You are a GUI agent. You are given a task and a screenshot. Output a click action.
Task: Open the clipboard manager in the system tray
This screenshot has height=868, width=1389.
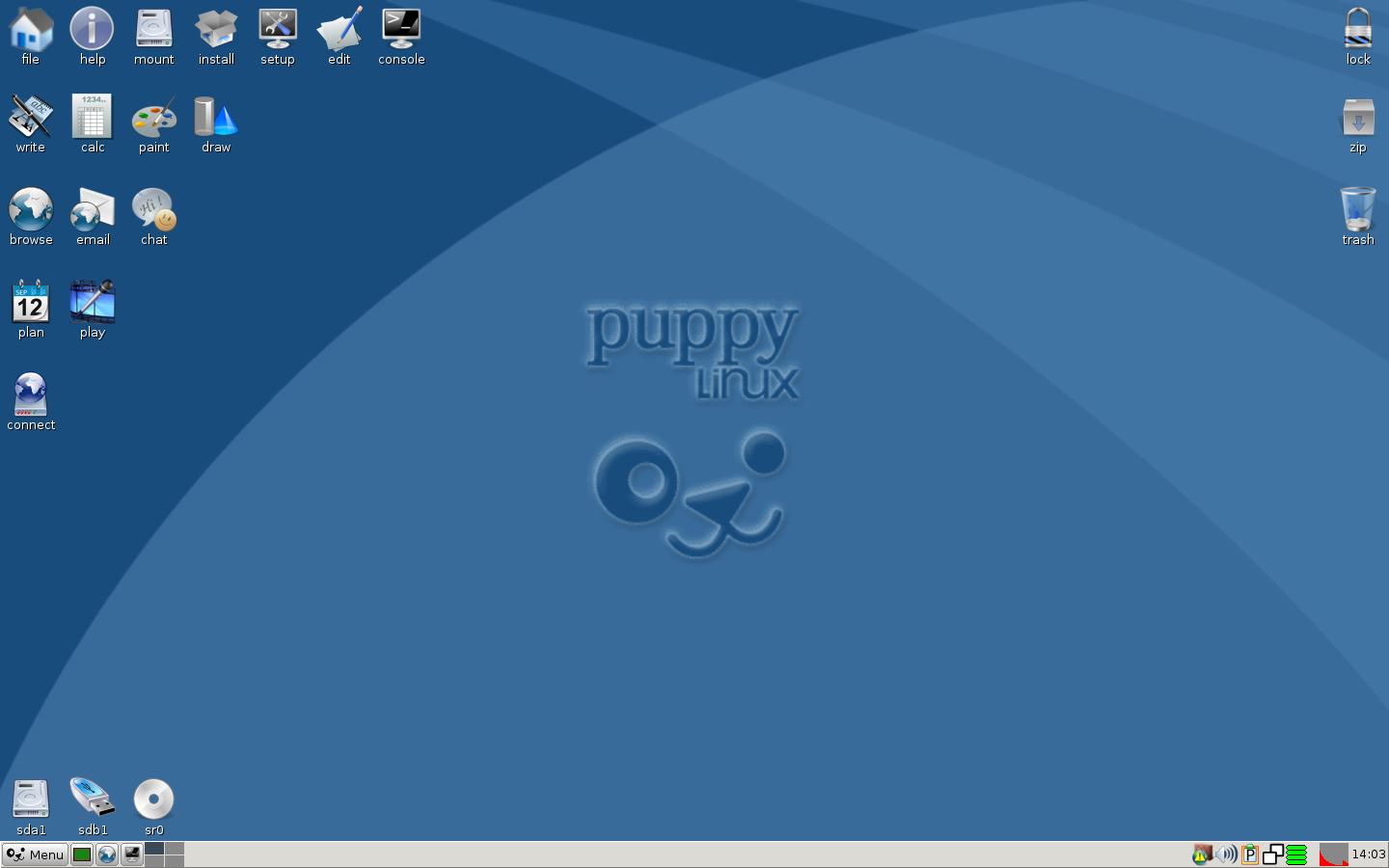coord(1250,854)
